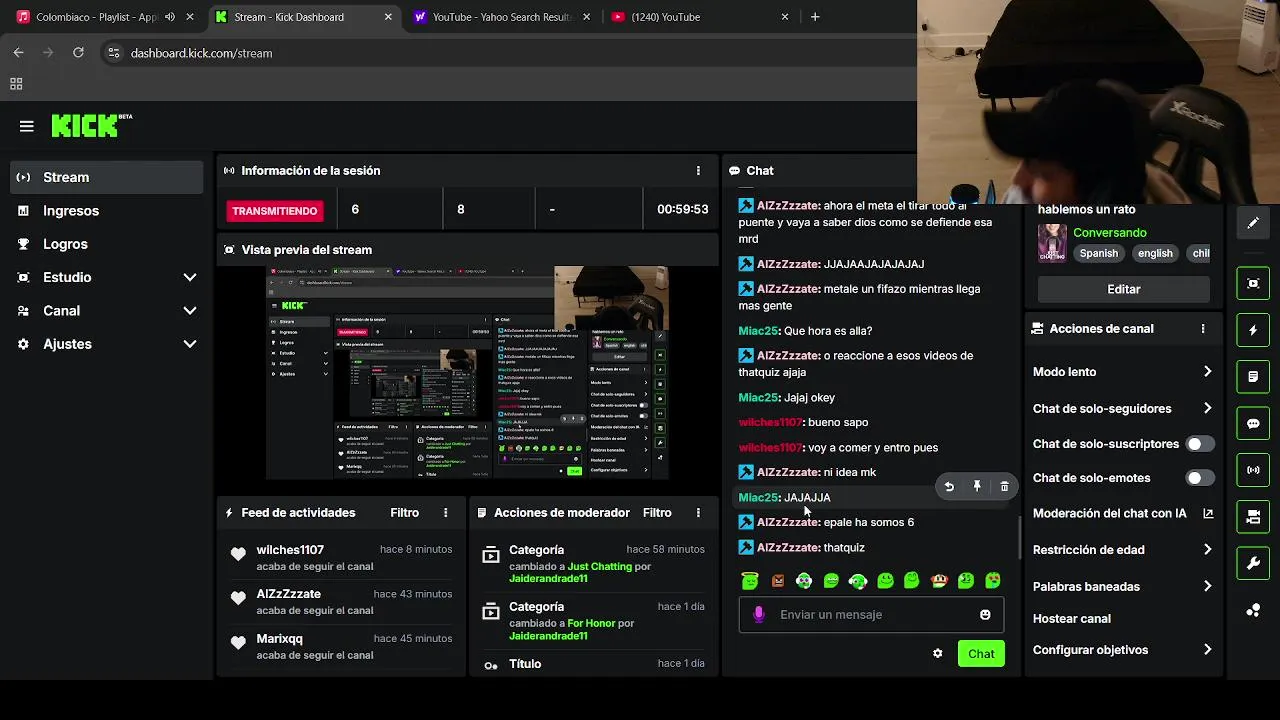Open chat settings gear icon

tap(937, 654)
